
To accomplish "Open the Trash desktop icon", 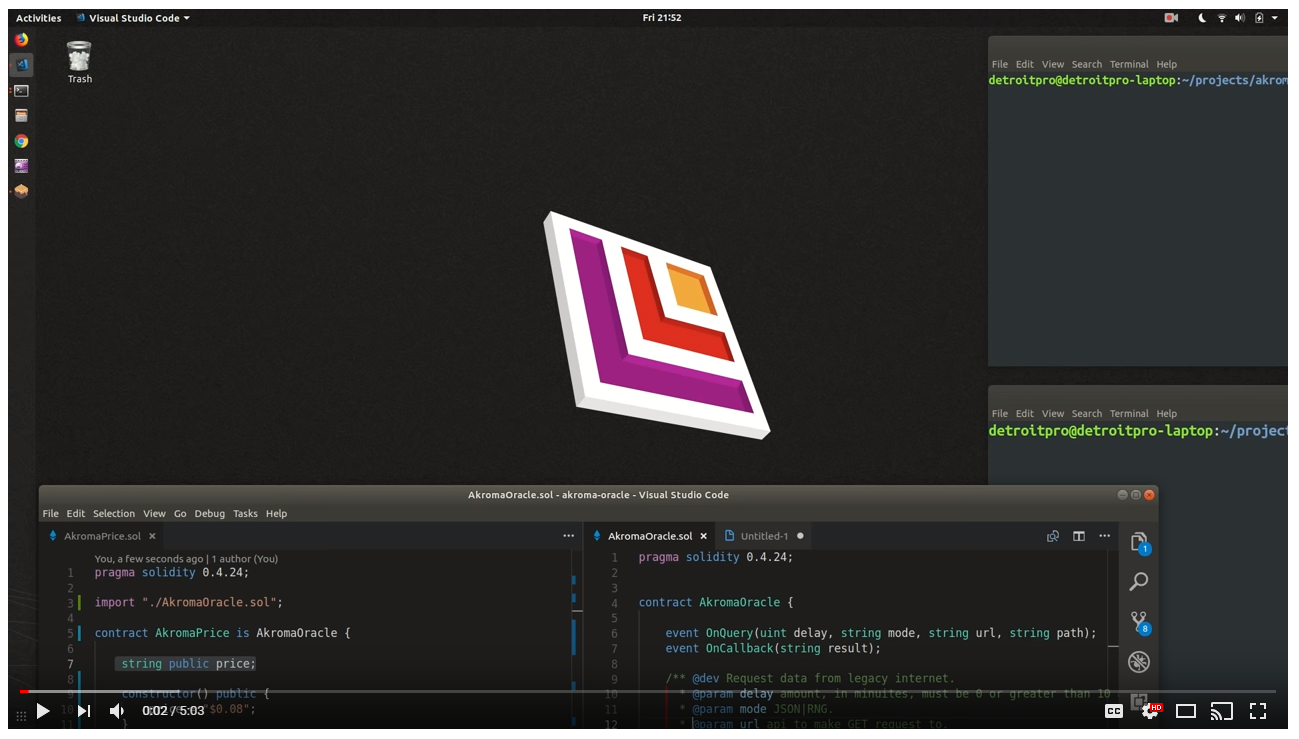I will coord(79,62).
